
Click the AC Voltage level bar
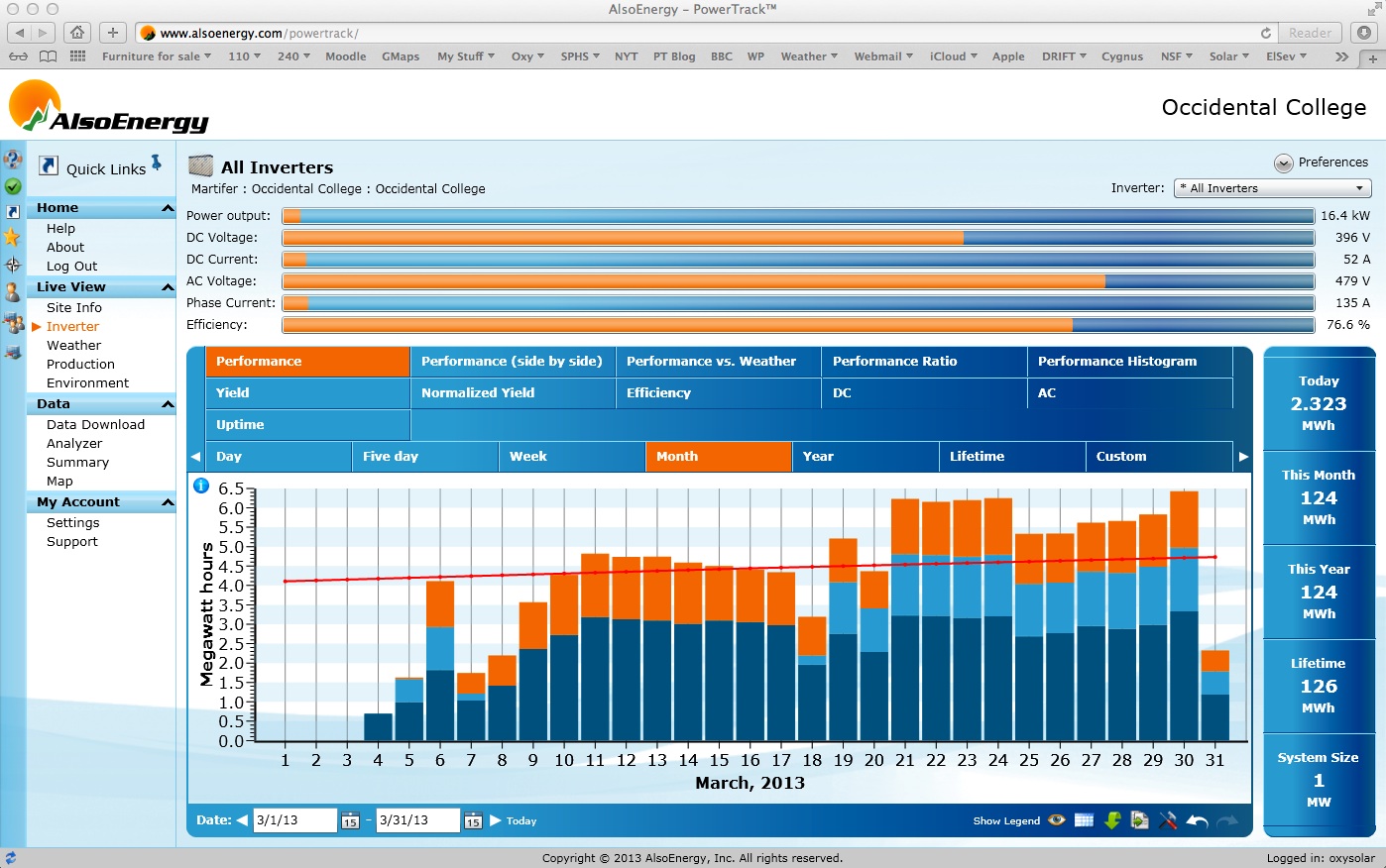798,281
